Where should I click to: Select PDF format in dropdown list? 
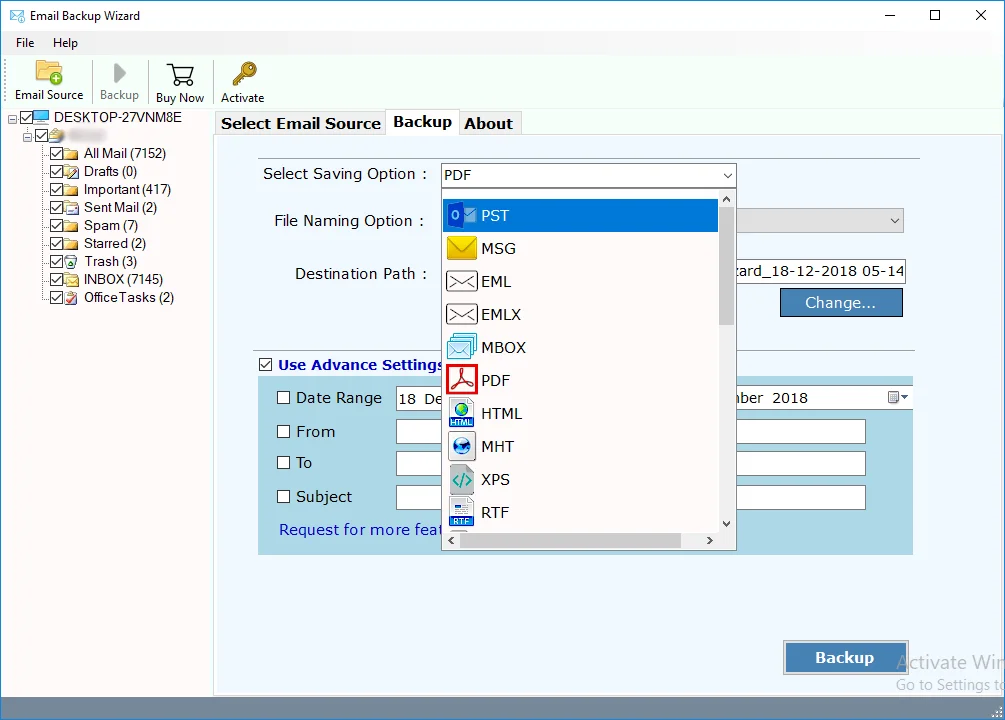coord(580,381)
